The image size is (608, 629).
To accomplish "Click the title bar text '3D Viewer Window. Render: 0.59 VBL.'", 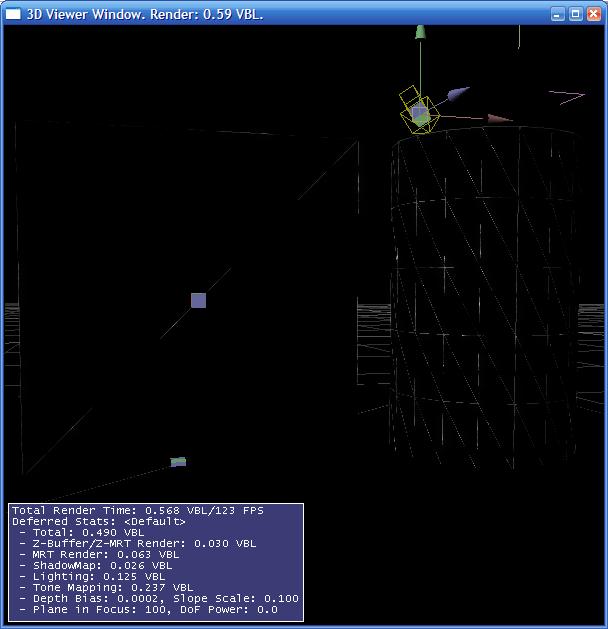I will pyautogui.click(x=145, y=14).
